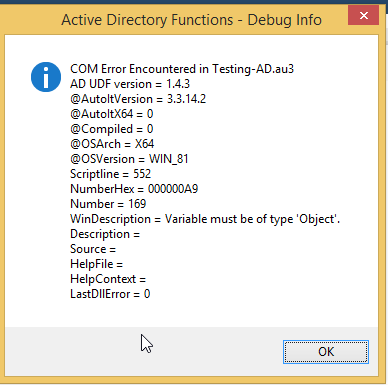The image size is (388, 385).
Task: Click the NumberHex = 000000A9 line
Action: [x=134, y=189]
